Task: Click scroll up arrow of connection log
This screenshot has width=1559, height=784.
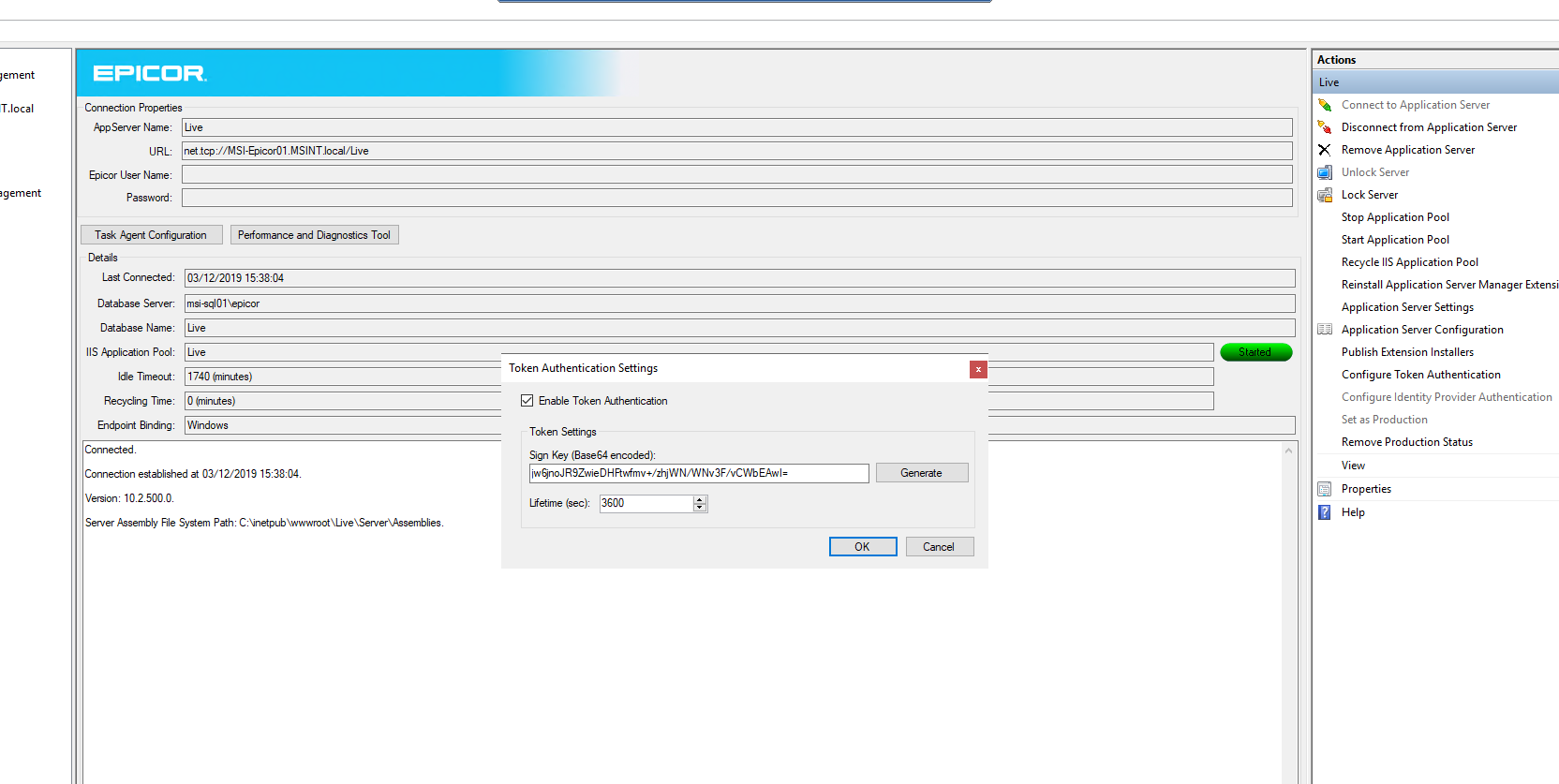Action: (x=1289, y=451)
